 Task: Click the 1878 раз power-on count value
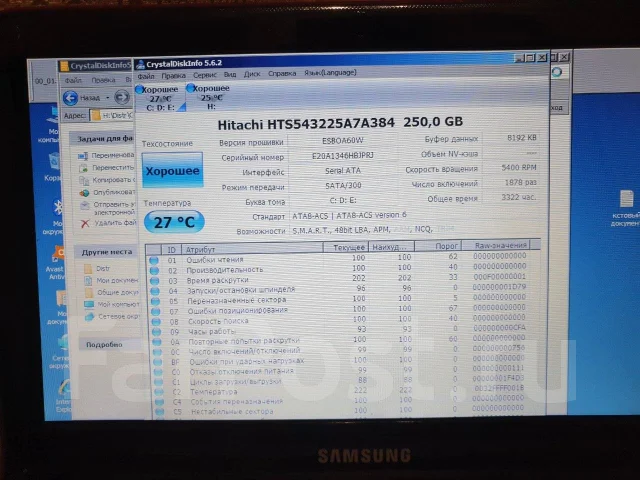click(x=520, y=182)
